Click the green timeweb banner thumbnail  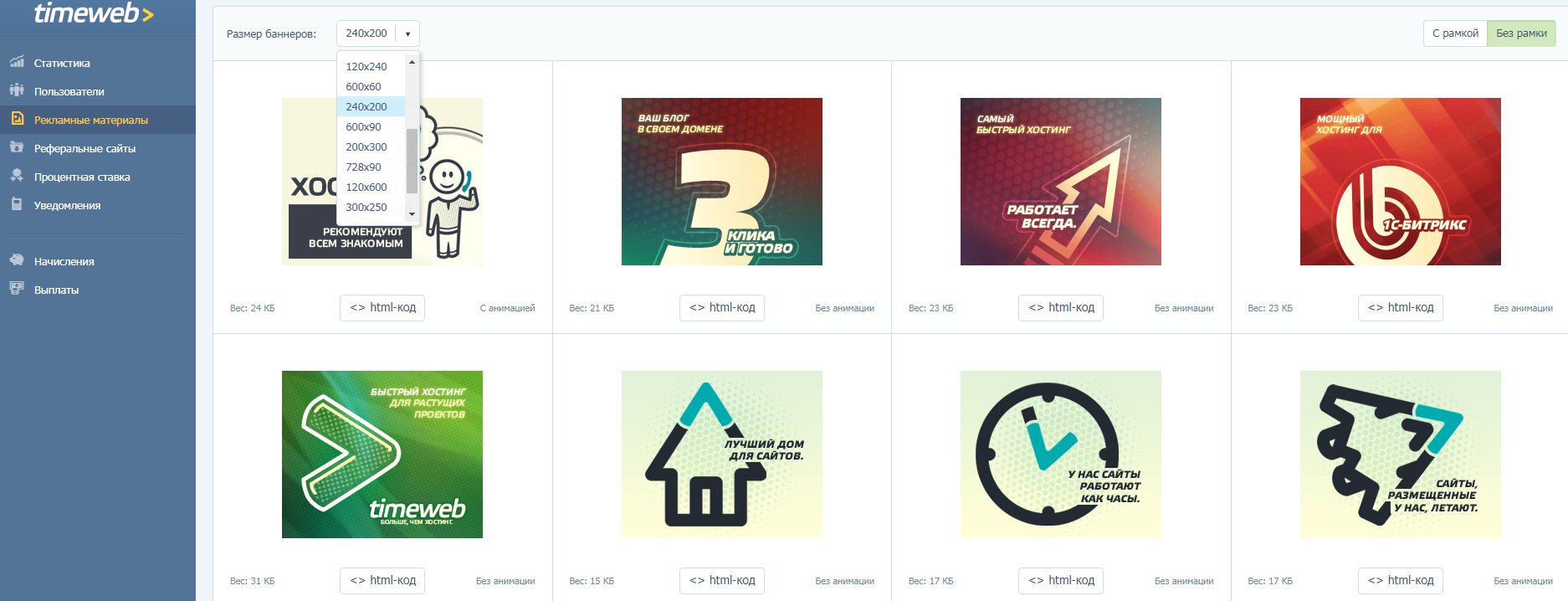click(x=382, y=455)
